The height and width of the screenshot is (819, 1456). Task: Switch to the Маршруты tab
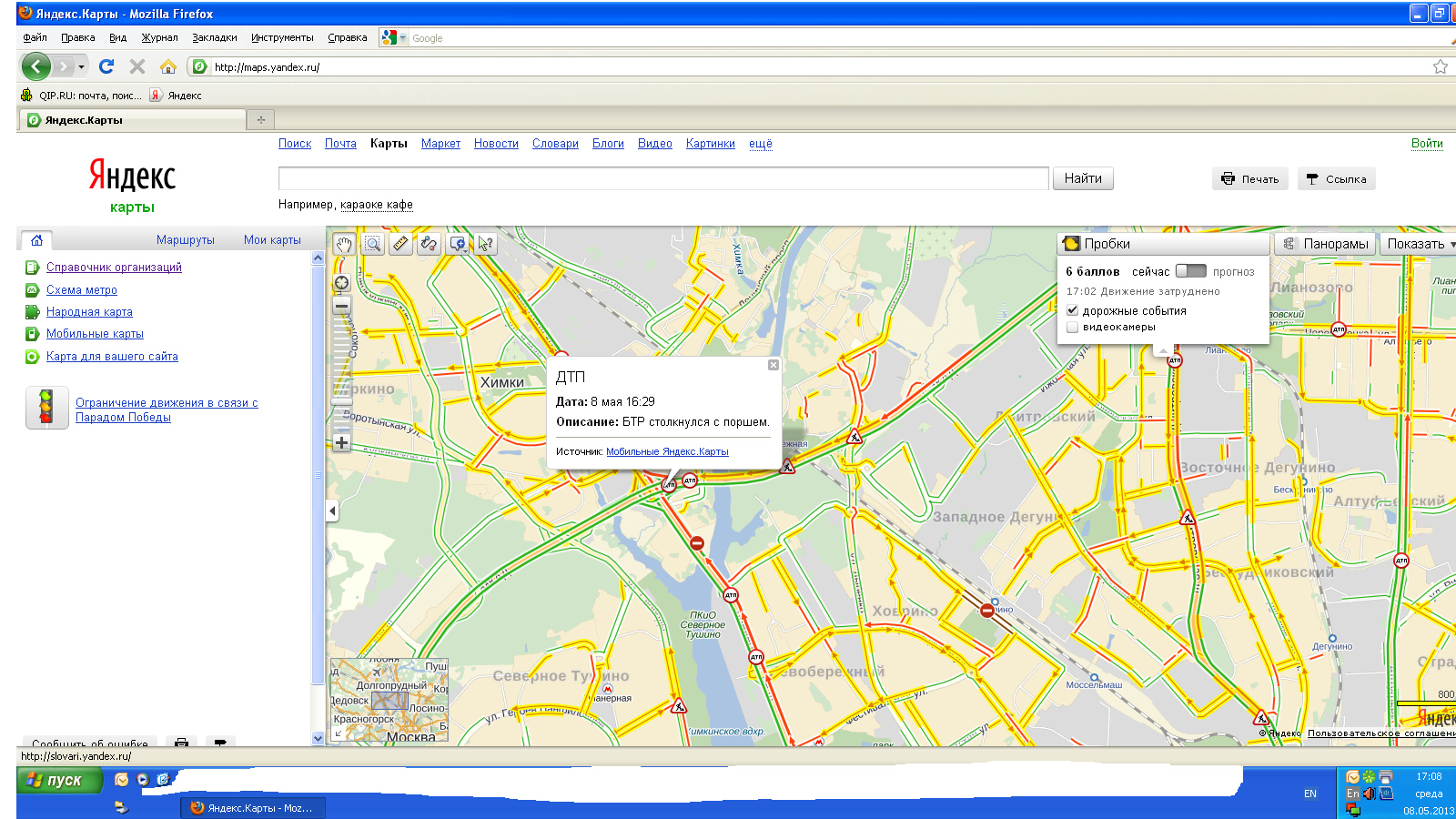[186, 240]
